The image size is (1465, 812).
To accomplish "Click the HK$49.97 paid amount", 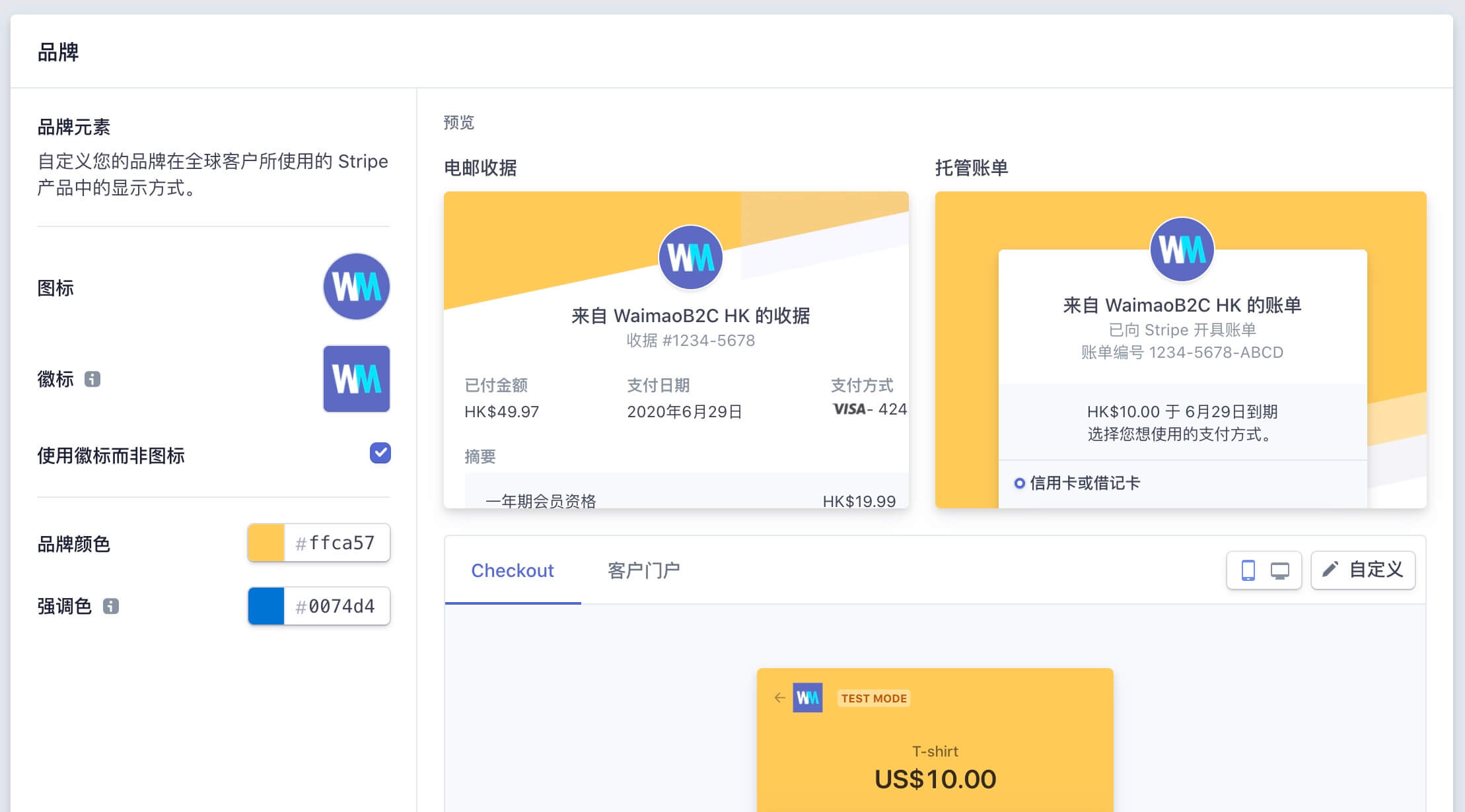I will point(502,412).
